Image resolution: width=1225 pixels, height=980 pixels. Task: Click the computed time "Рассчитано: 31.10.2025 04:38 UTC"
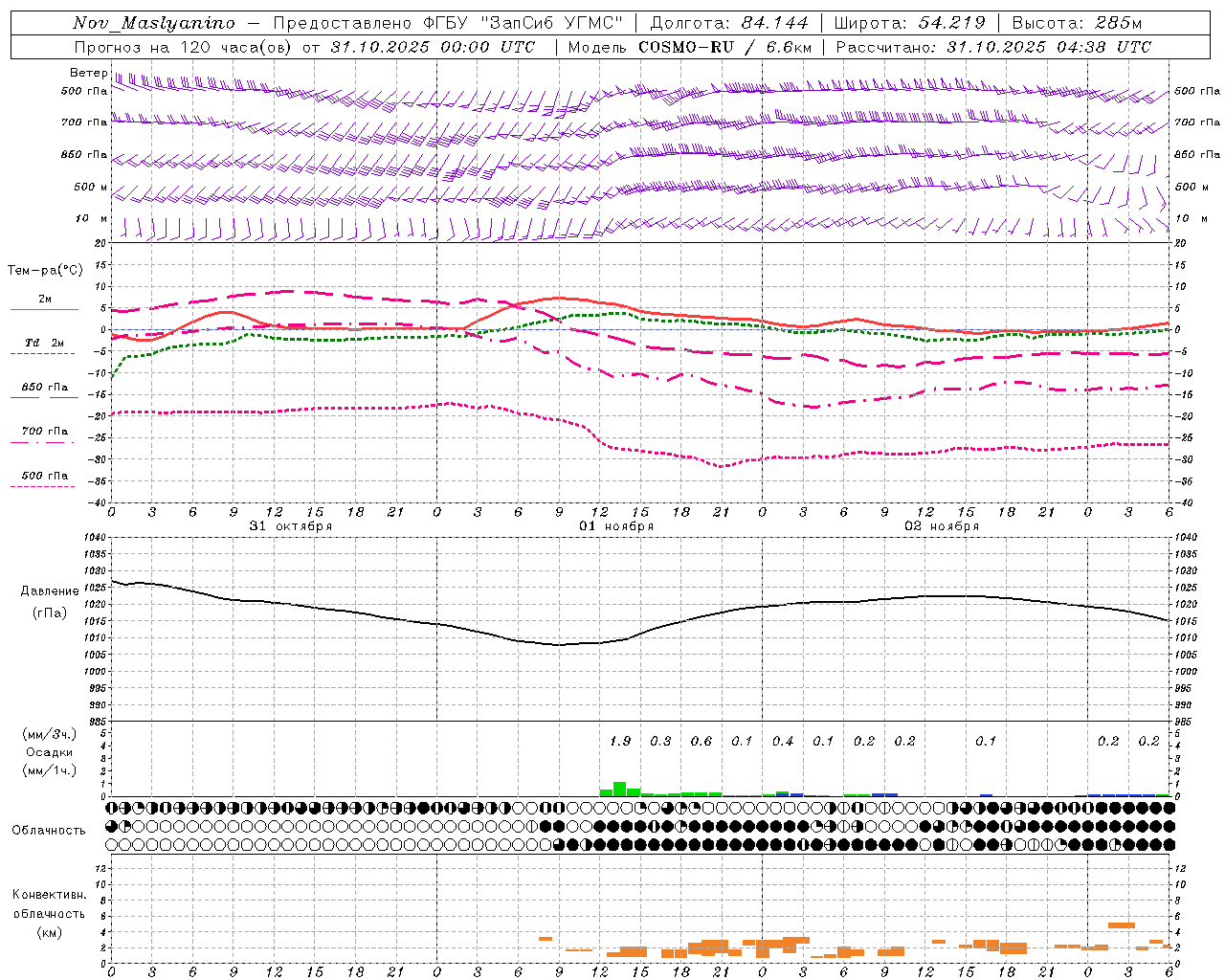click(993, 47)
